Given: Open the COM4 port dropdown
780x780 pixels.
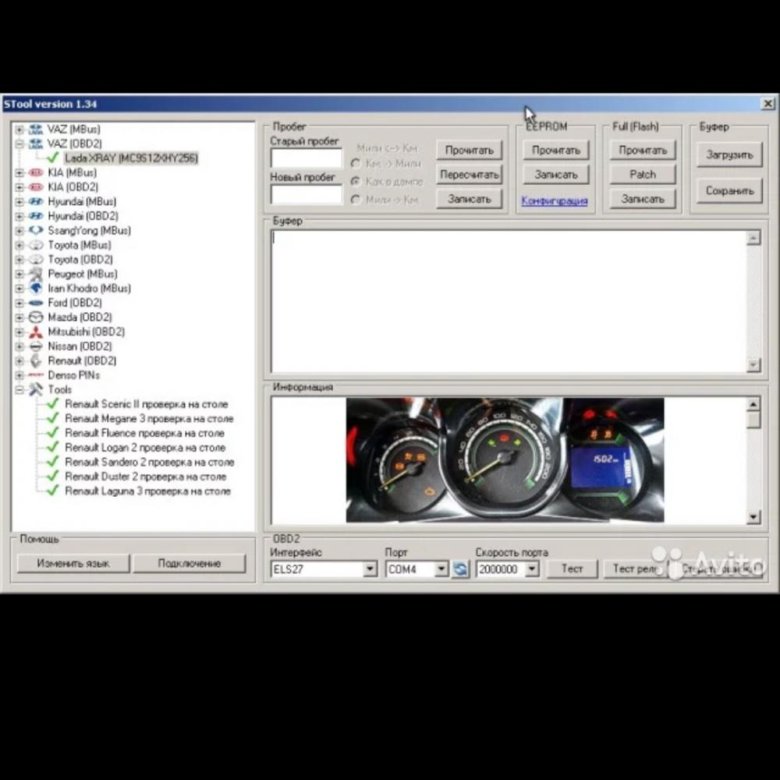Looking at the screenshot, I should click(x=441, y=569).
